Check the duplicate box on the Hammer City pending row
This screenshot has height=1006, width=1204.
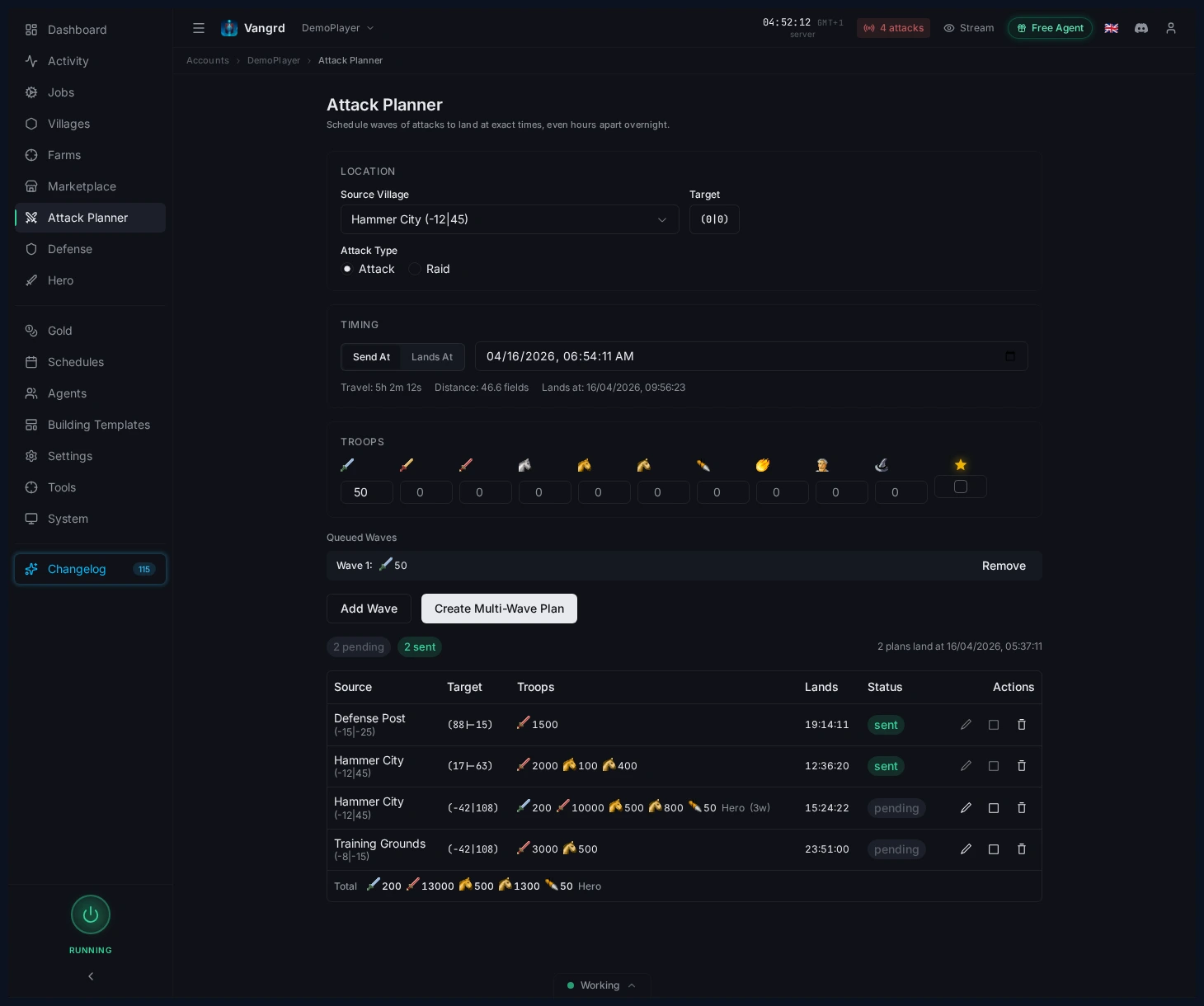994,808
